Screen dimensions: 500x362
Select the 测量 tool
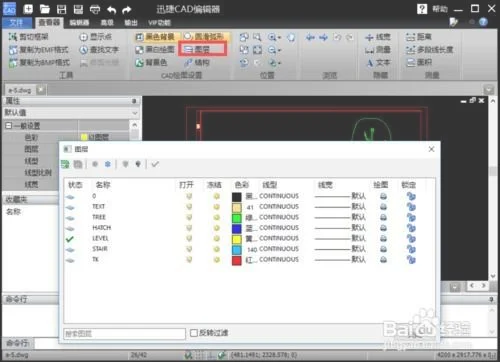[x=378, y=50]
